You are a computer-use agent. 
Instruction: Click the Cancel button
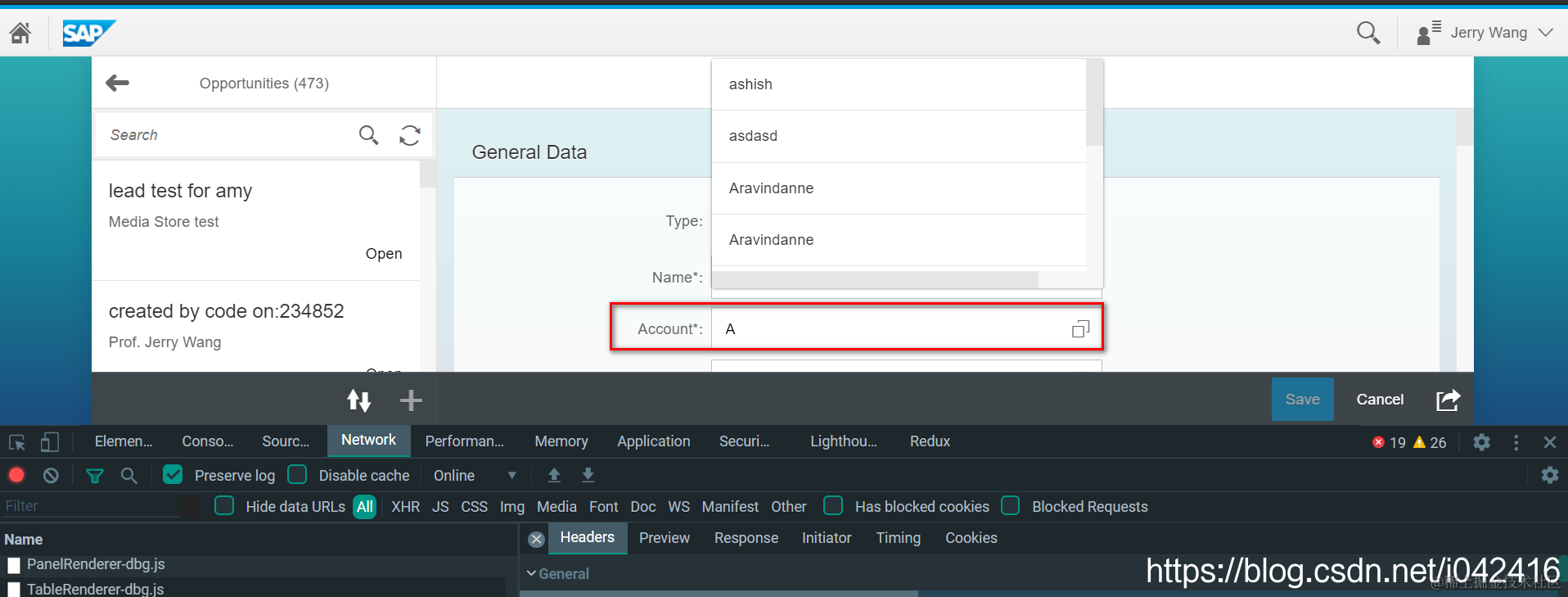pyautogui.click(x=1380, y=400)
